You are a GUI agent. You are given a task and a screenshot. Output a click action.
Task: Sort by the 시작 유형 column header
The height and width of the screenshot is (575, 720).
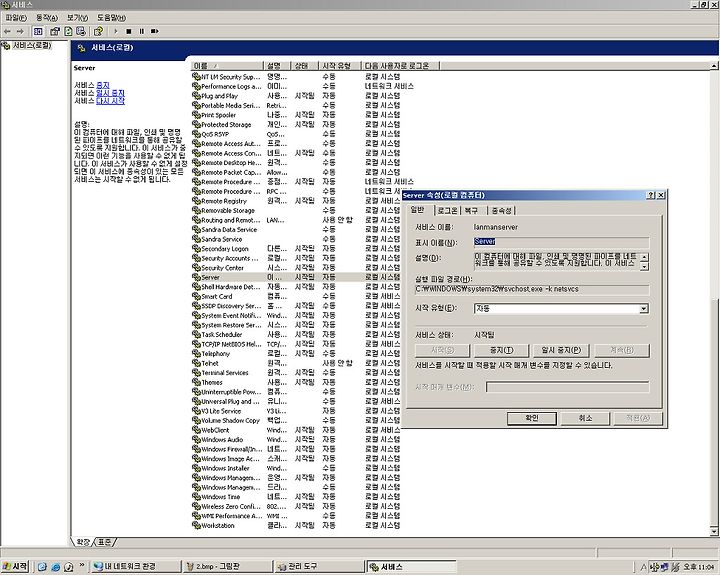(x=340, y=66)
